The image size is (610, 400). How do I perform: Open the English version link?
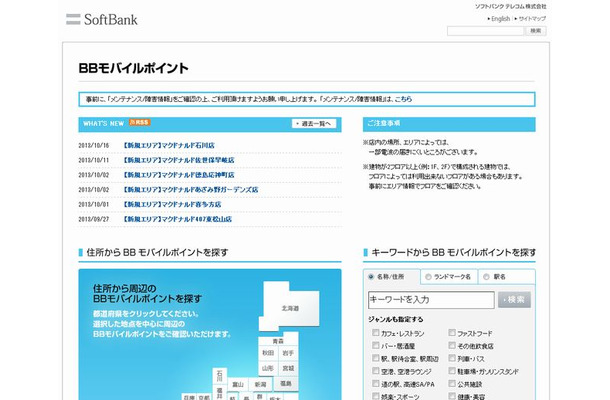point(500,19)
